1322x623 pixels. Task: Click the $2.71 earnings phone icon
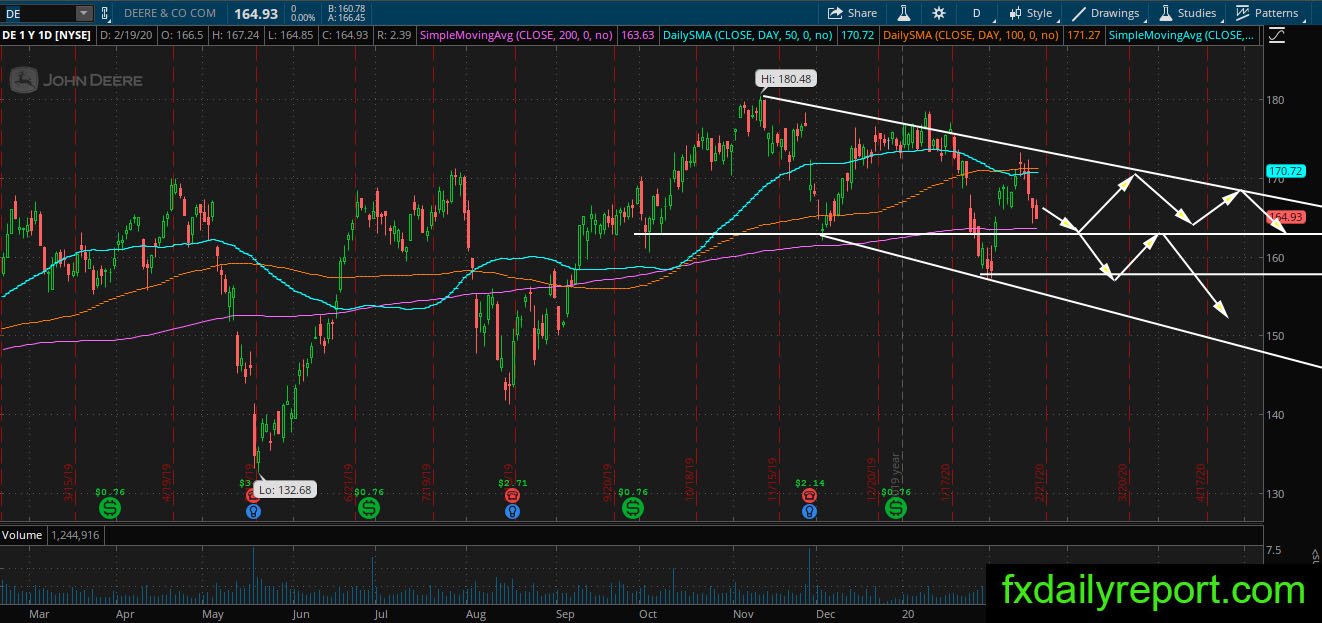click(513, 494)
